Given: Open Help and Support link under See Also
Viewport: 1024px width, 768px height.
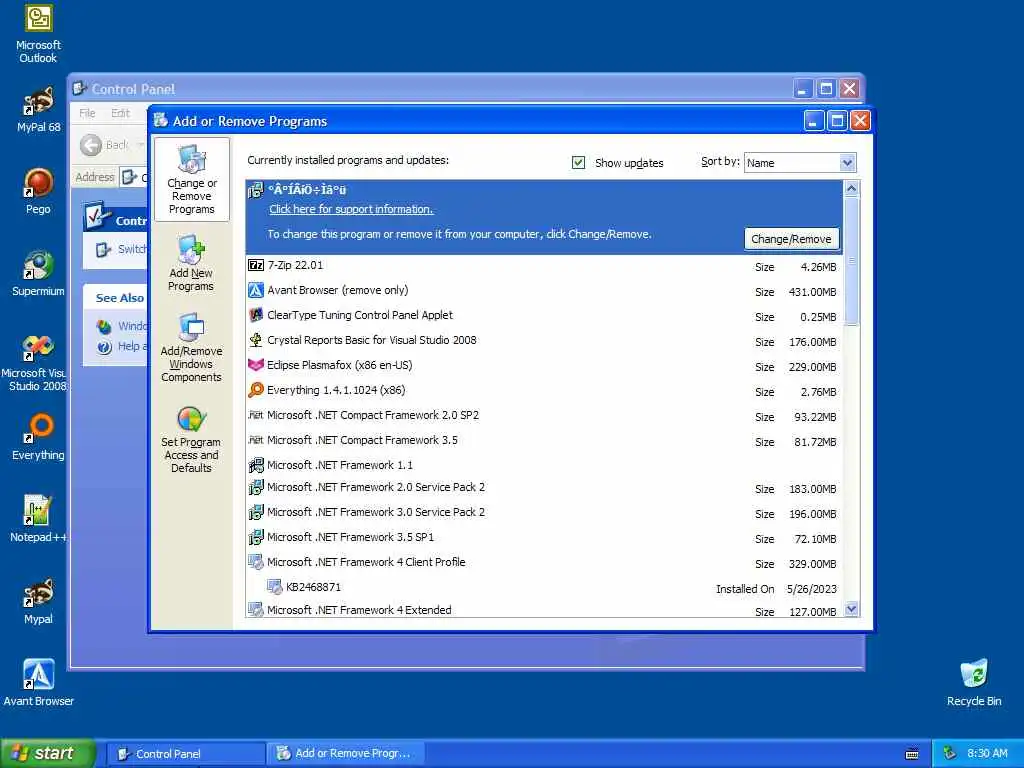Looking at the screenshot, I should [x=123, y=346].
